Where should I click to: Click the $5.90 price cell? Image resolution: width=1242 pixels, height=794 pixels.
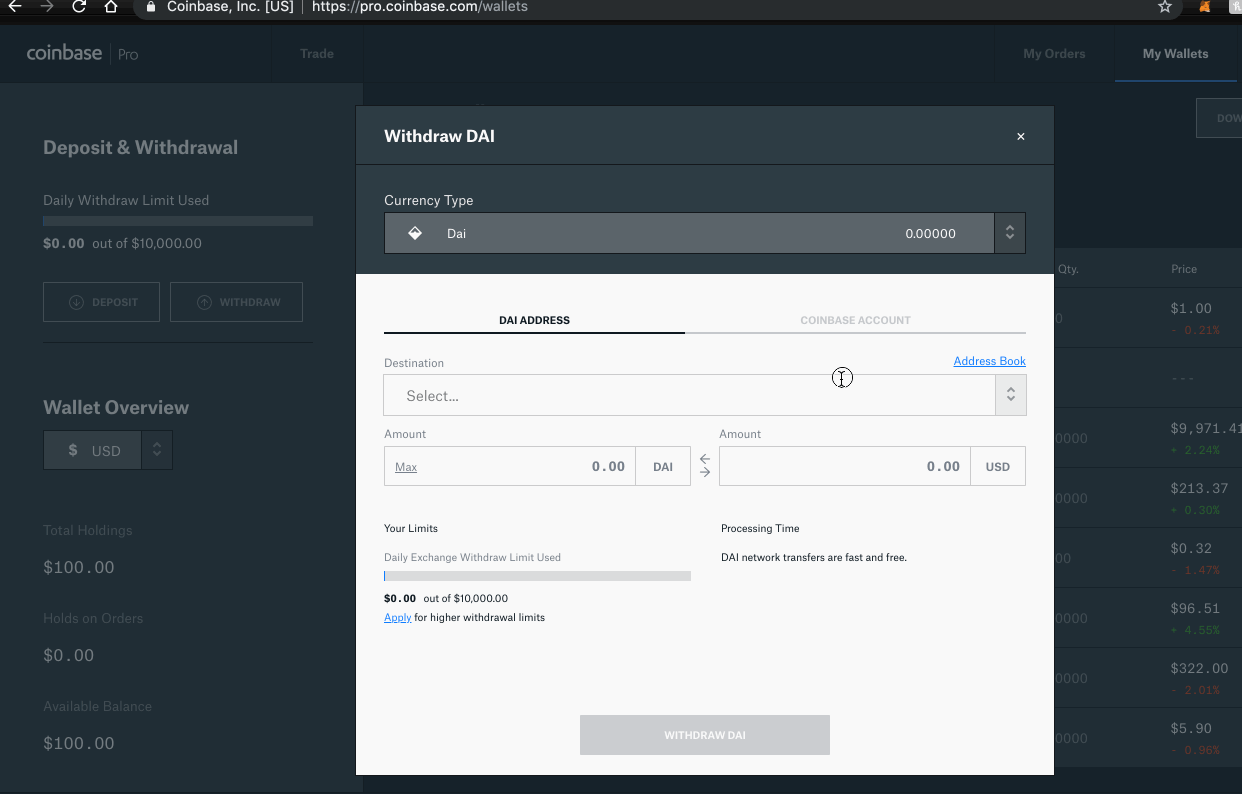click(x=1191, y=728)
